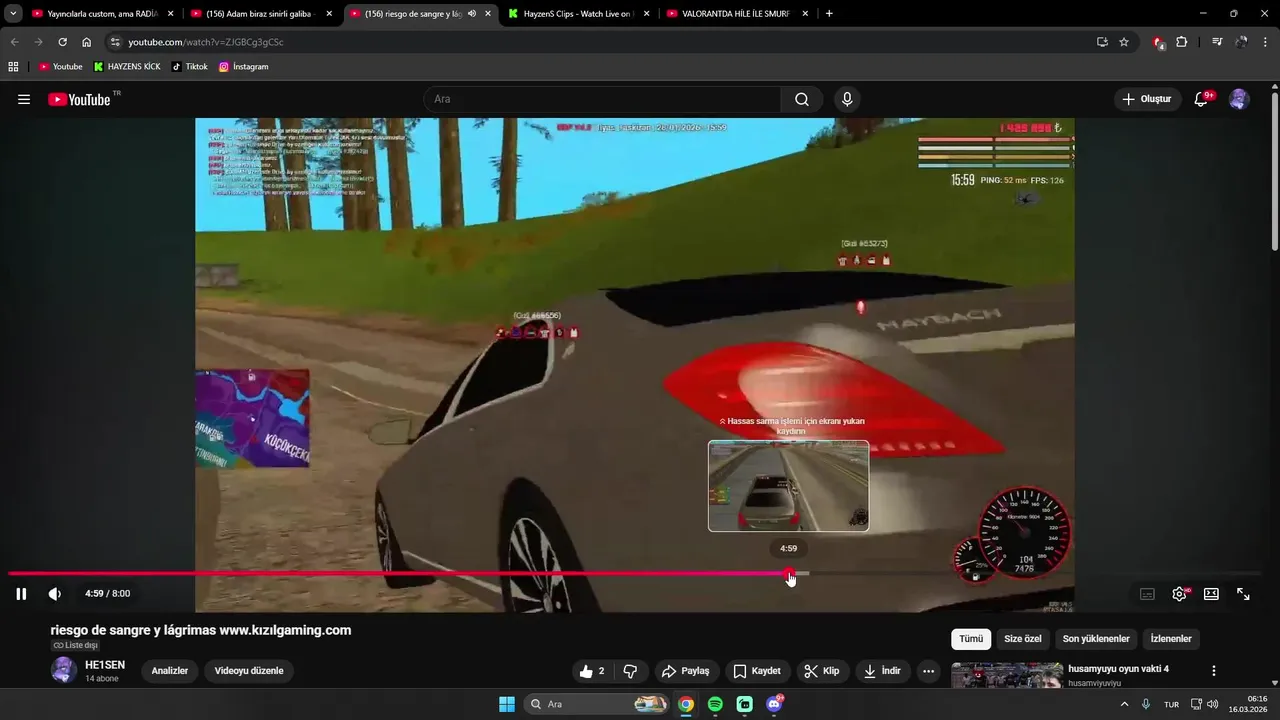Bookmark this page with the star

[x=1124, y=42]
